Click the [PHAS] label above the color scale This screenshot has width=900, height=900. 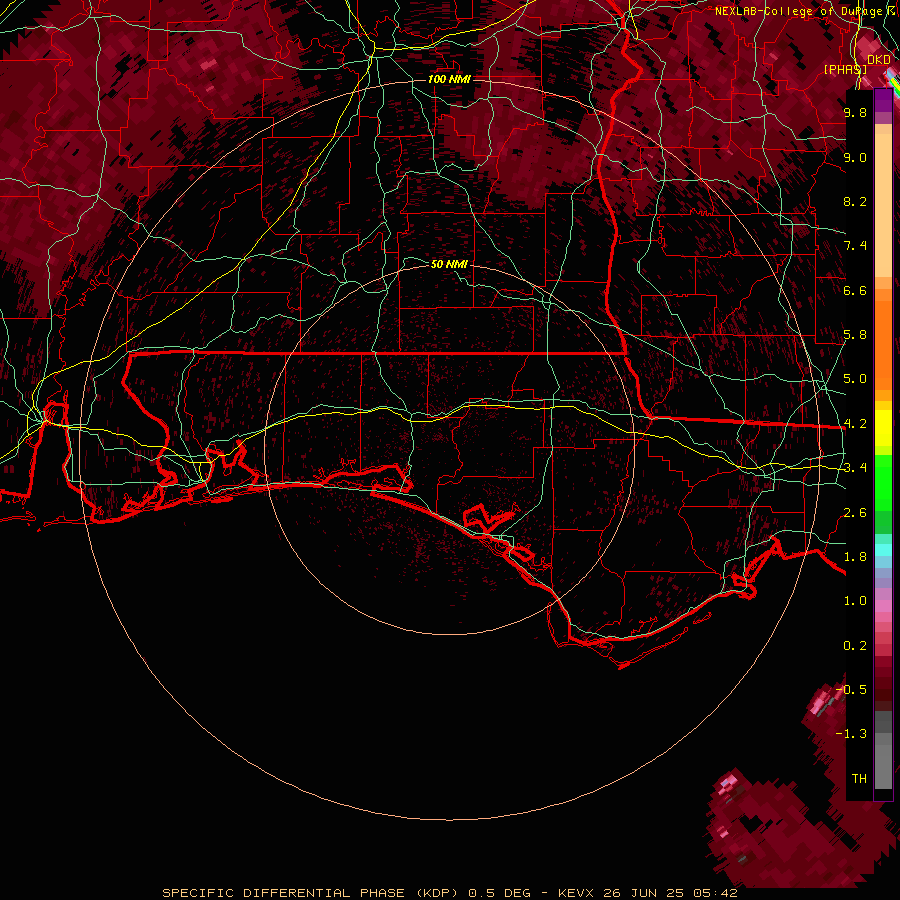point(845,69)
